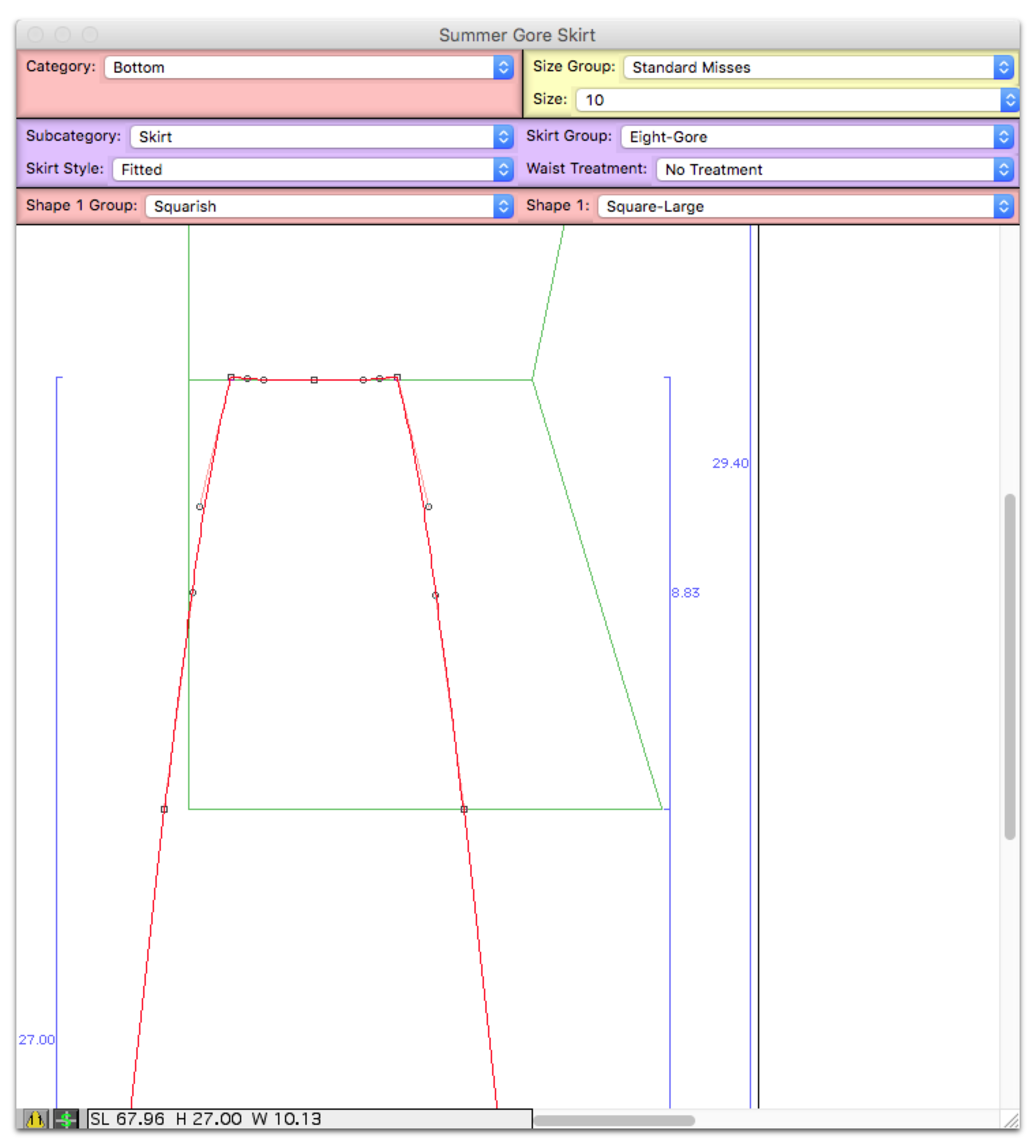Viewport: 1036px width, 1148px height.
Task: Click the yellow mirror icon in status bar
Action: pyautogui.click(x=35, y=1119)
